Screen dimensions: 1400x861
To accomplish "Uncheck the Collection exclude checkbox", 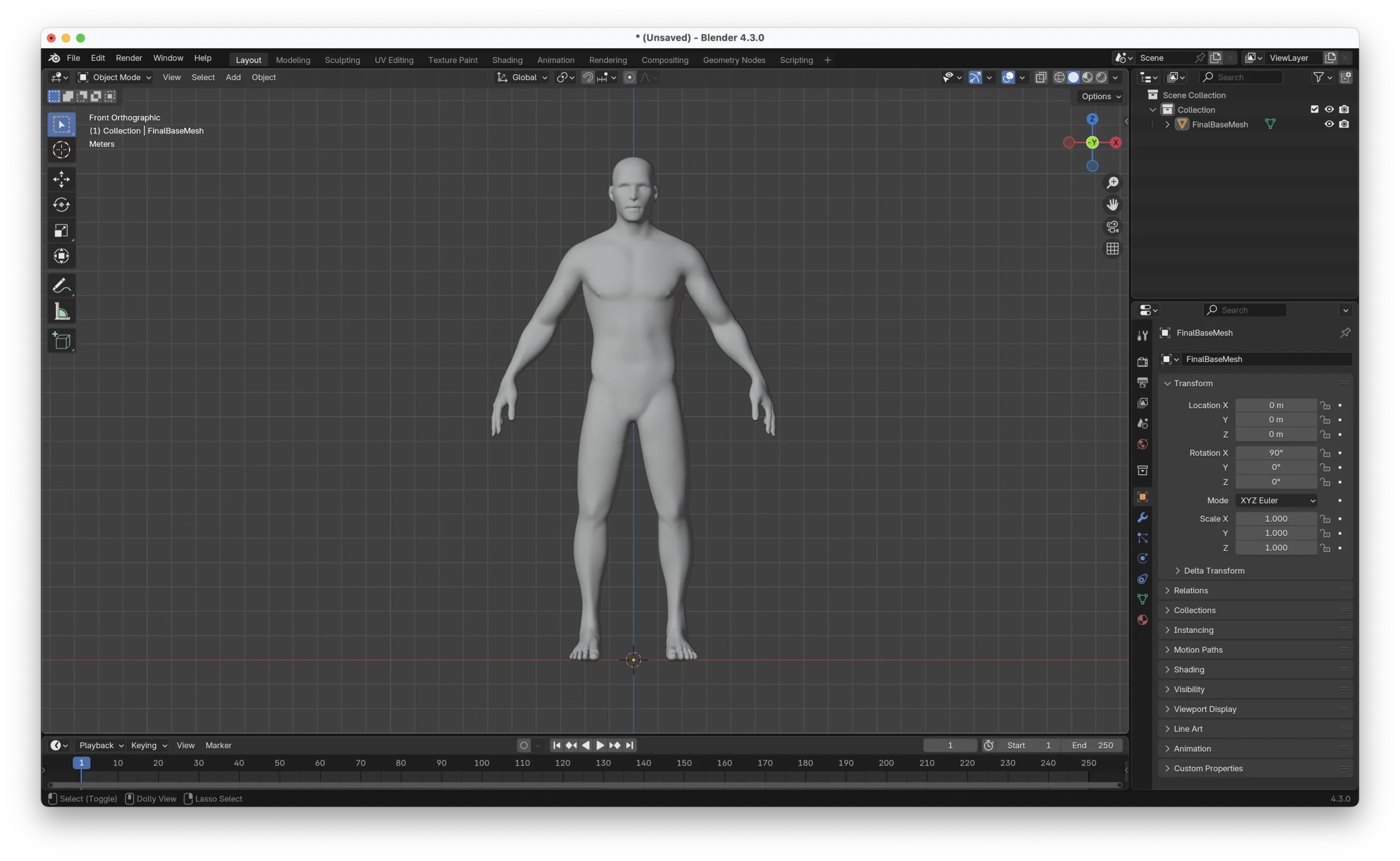I will [x=1315, y=109].
